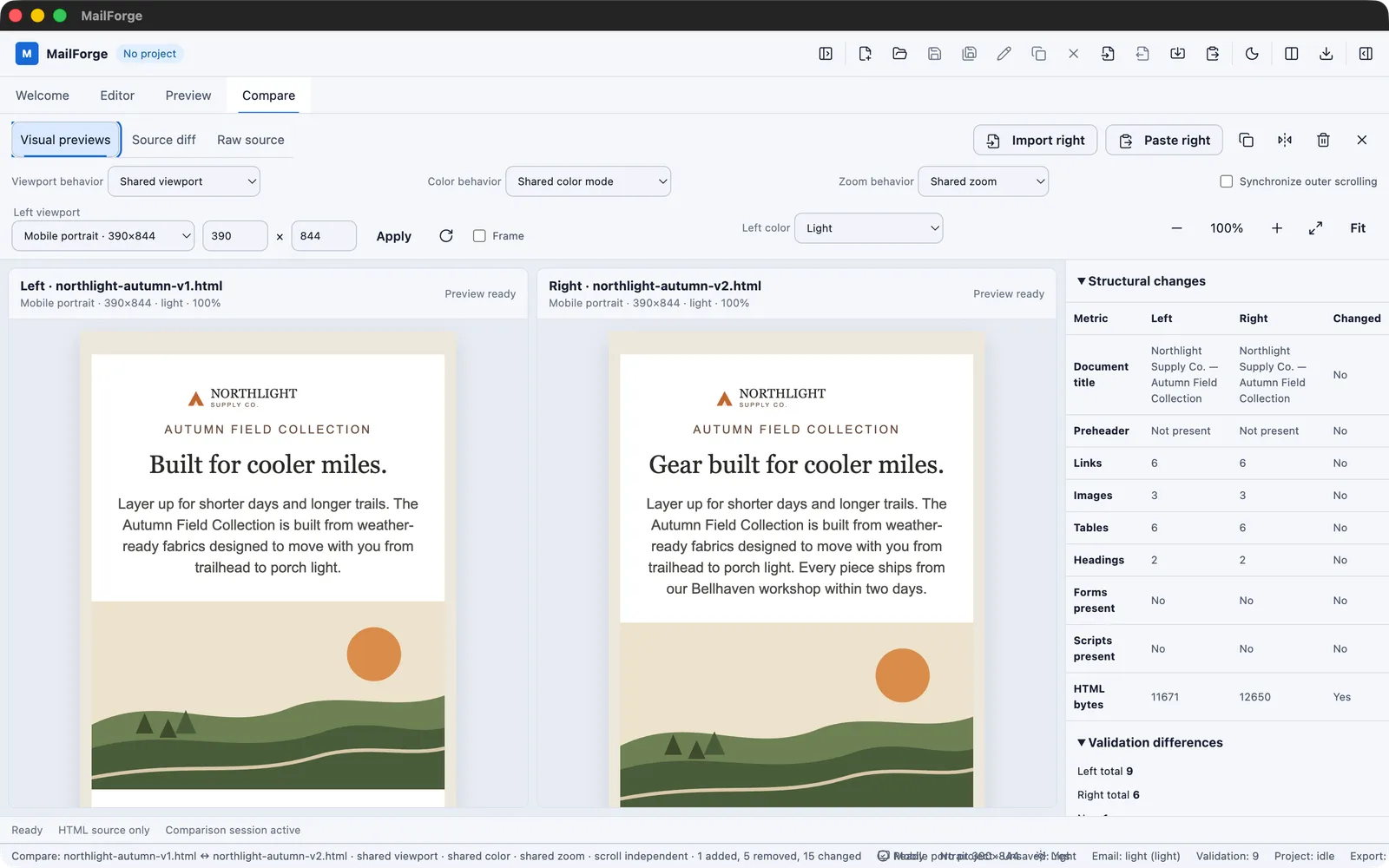Zoom out with the minus icon
1389x868 pixels.
[1176, 228]
